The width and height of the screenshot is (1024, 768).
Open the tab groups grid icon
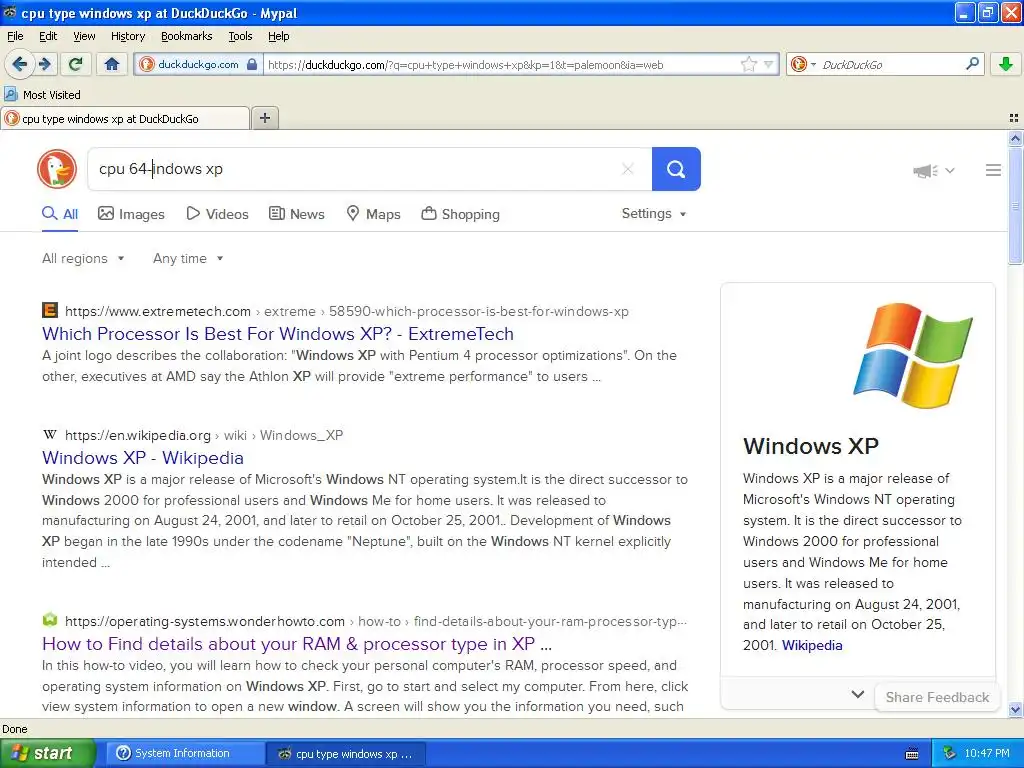pos(1014,118)
